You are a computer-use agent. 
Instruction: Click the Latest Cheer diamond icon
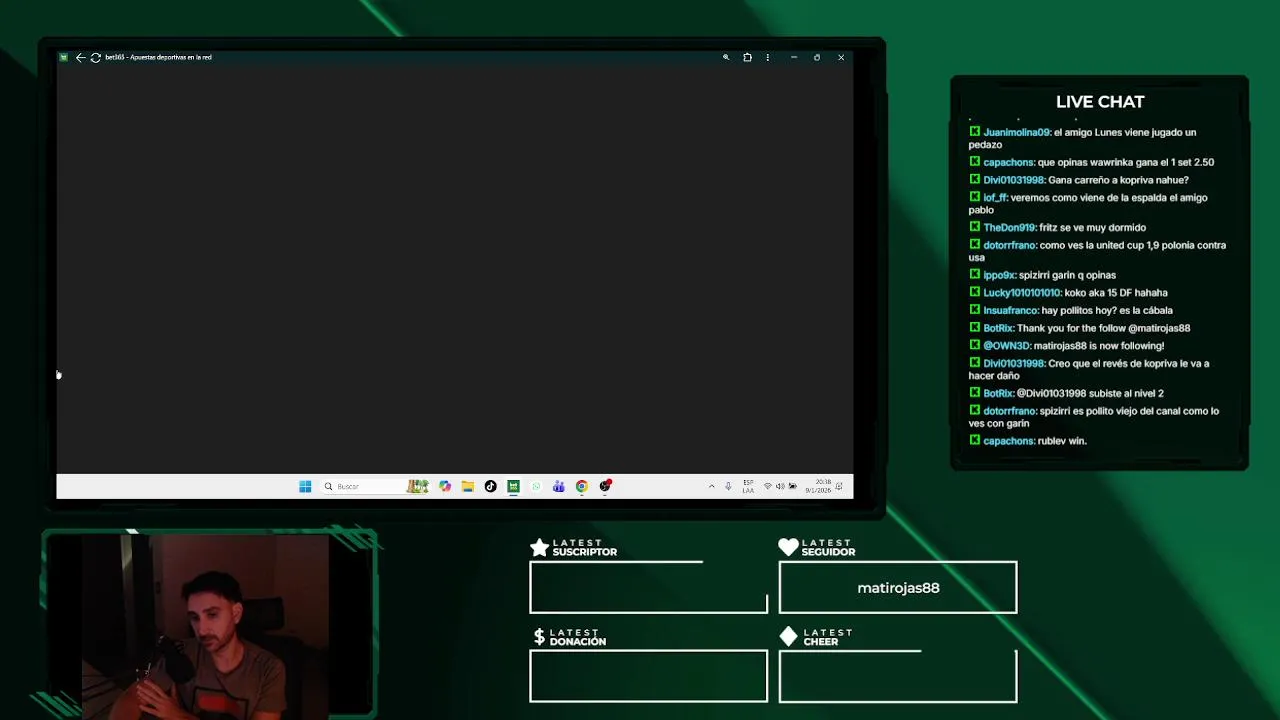pyautogui.click(x=789, y=636)
